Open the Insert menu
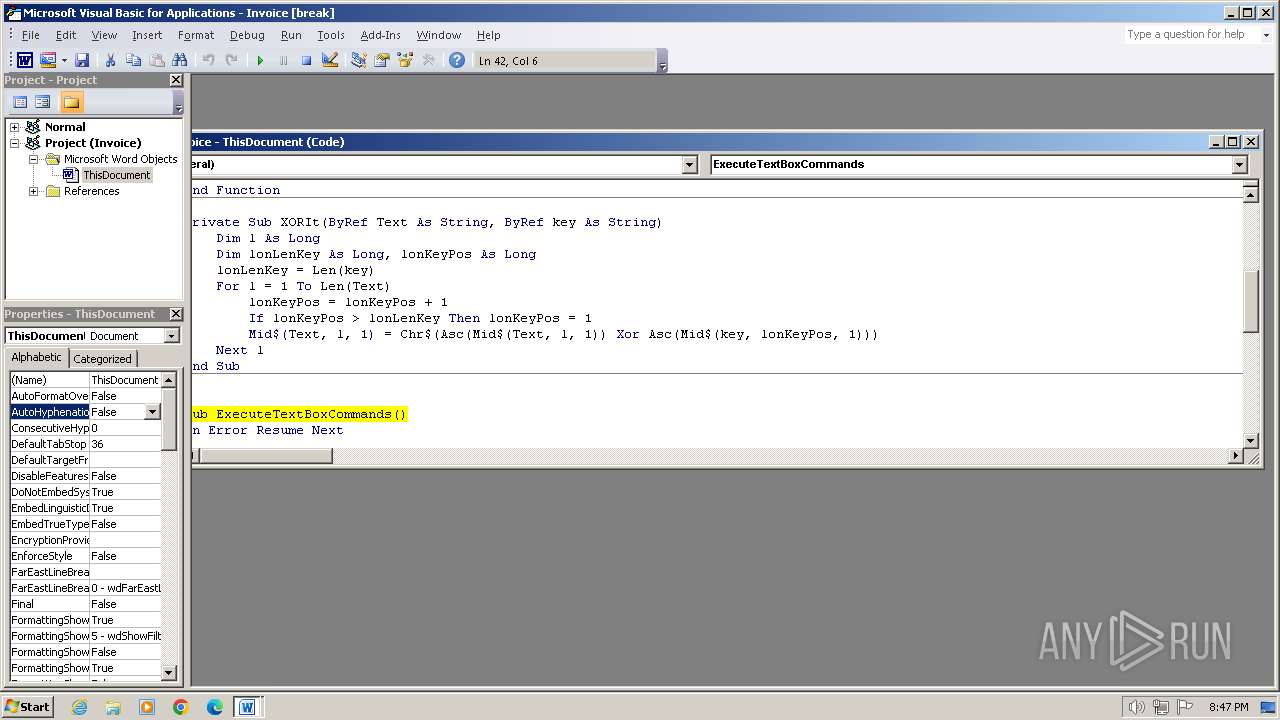Viewport: 1280px width, 720px height. [x=147, y=35]
